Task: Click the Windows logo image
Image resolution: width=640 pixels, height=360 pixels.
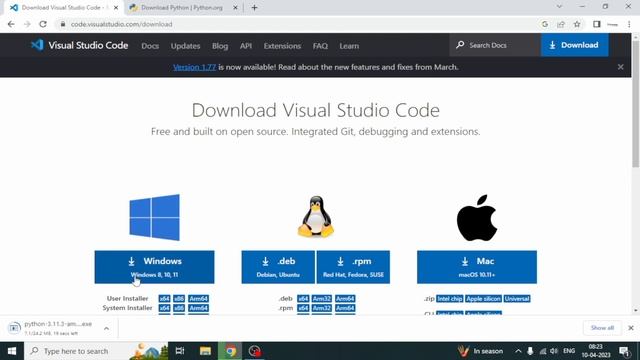Action: coord(154,217)
